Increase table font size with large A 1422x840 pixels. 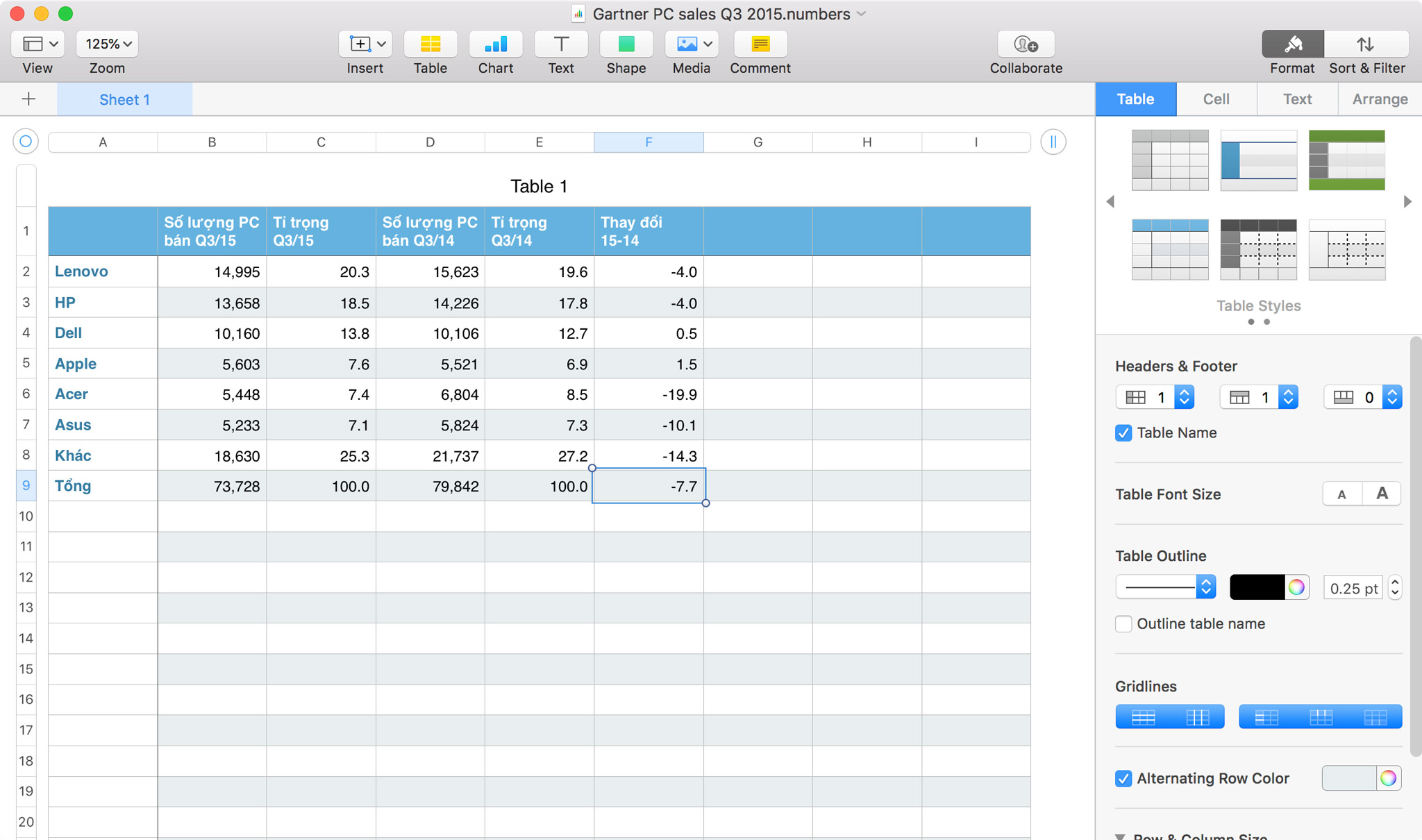1382,494
